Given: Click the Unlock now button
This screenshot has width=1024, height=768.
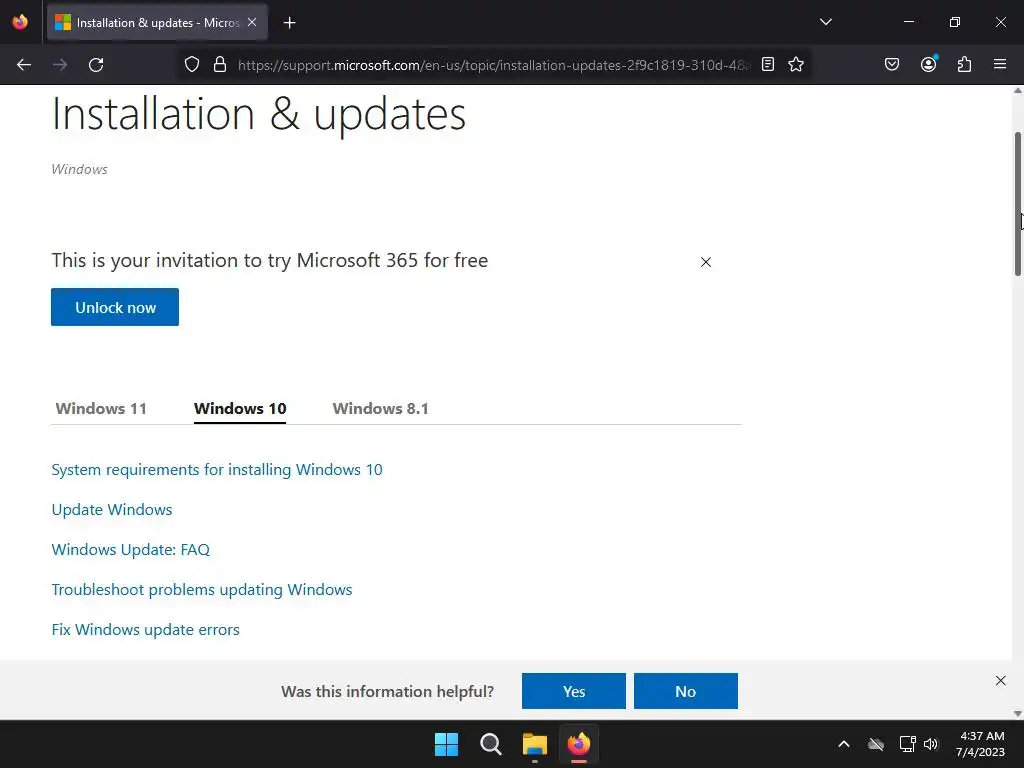Looking at the screenshot, I should (115, 307).
